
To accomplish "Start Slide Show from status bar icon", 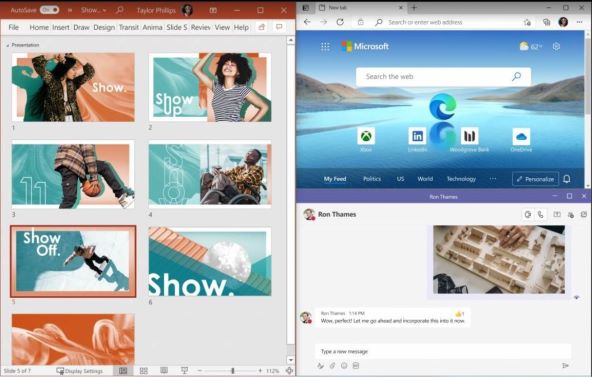I will point(184,371).
